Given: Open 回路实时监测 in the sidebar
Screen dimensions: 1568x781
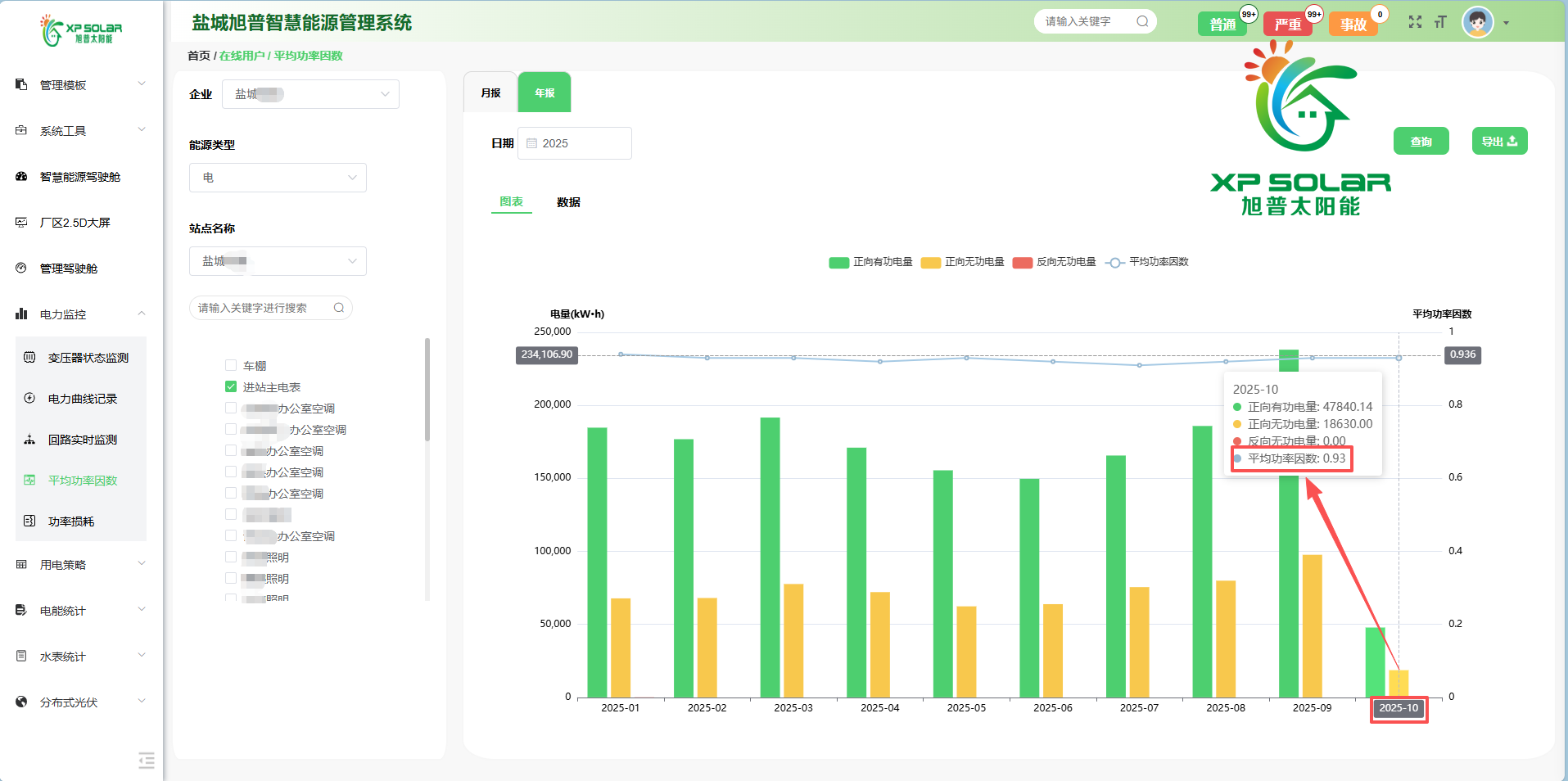Looking at the screenshot, I should click(82, 440).
